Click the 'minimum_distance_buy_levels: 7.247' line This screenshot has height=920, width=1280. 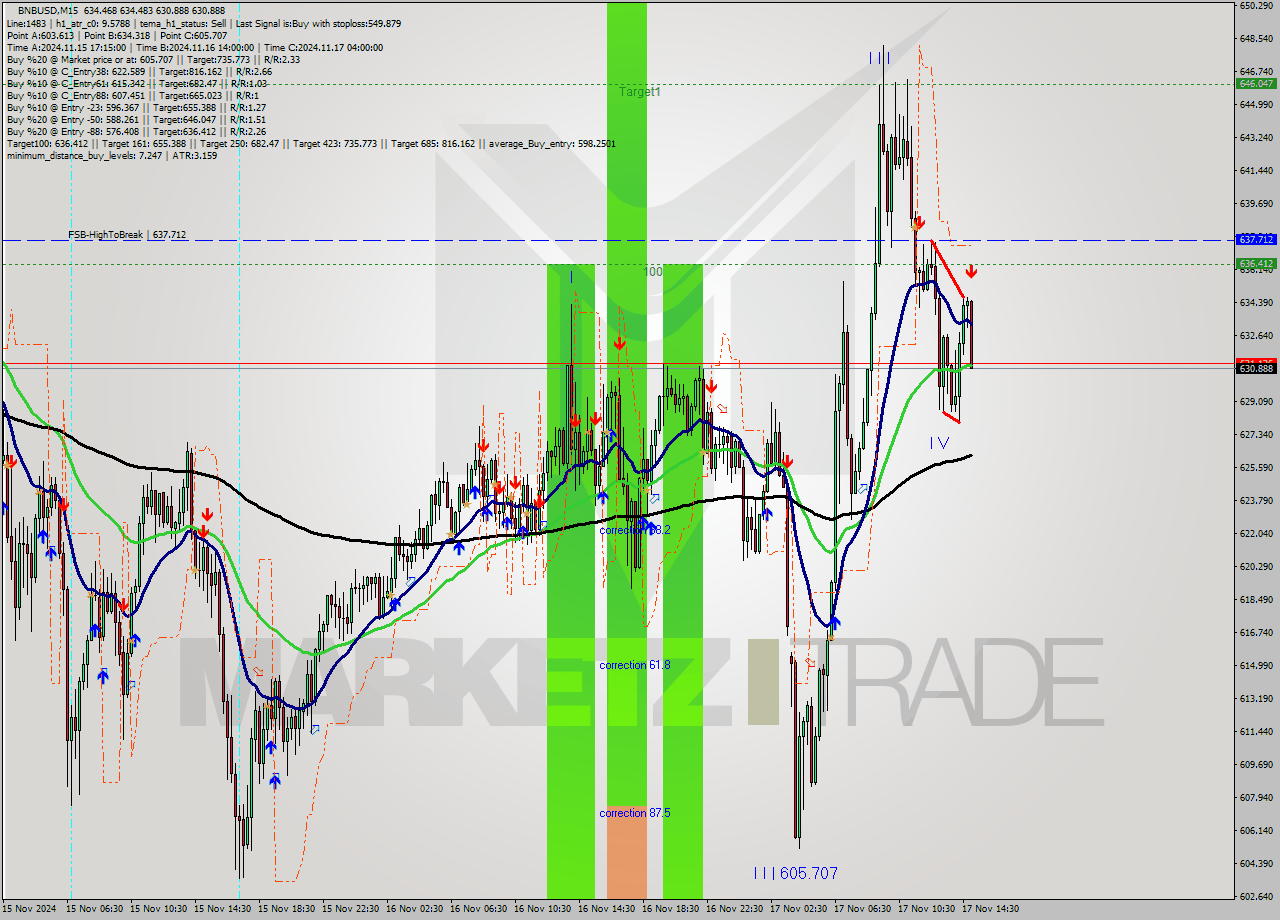coord(112,155)
